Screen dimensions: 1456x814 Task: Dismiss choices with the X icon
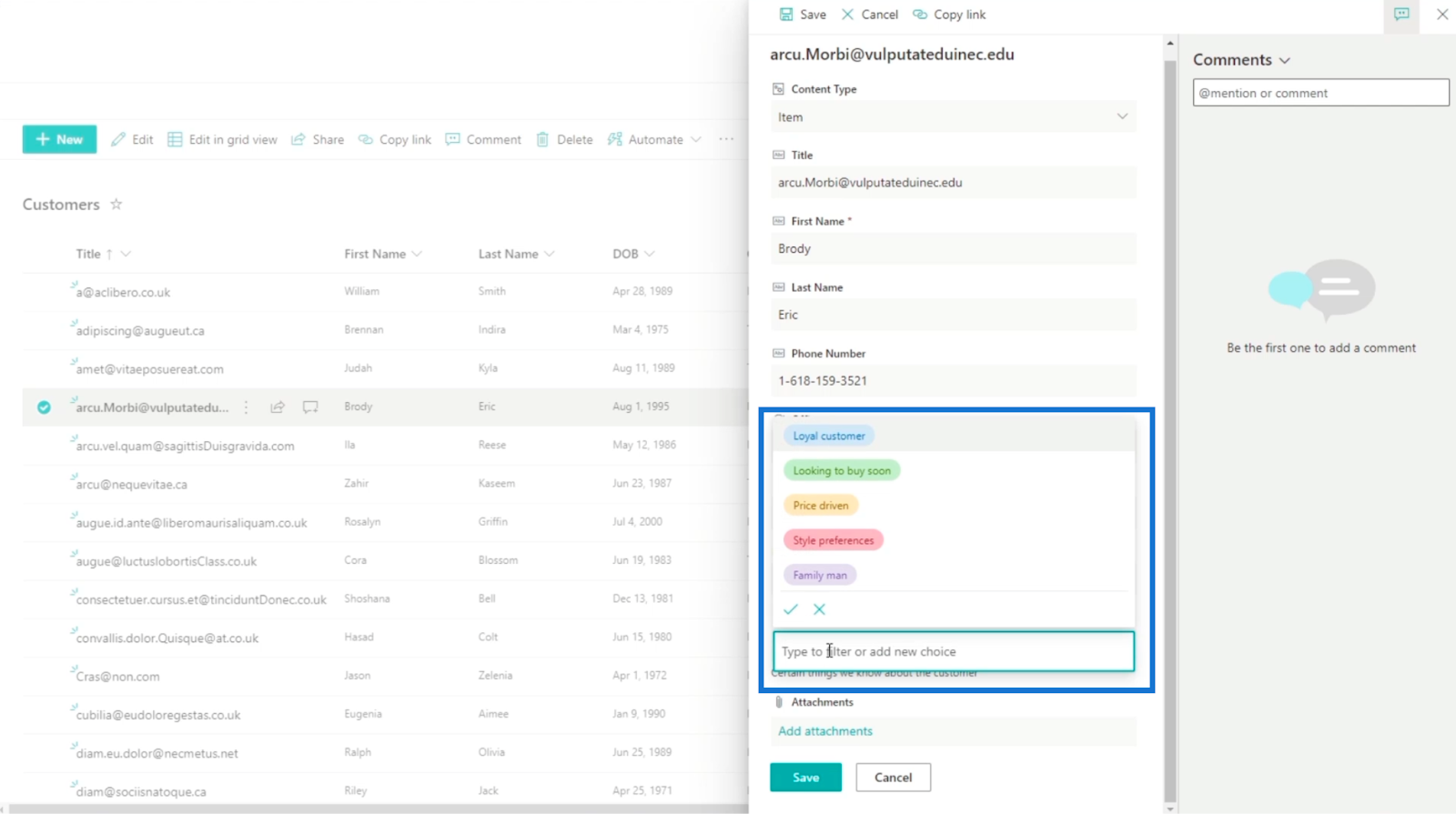pos(819,609)
